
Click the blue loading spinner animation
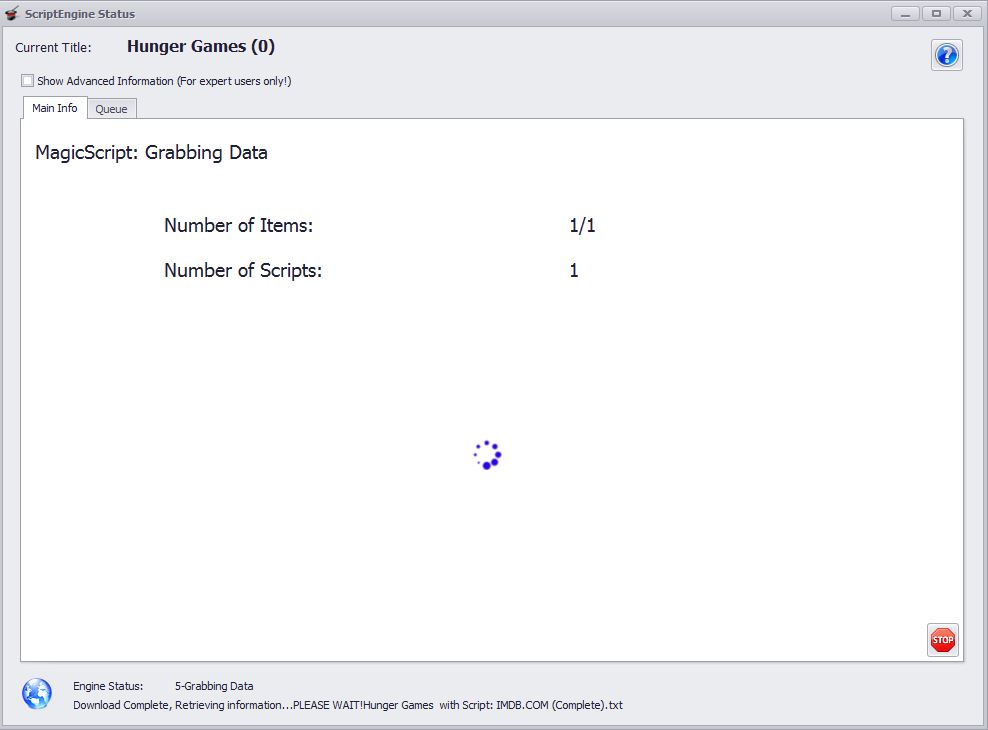pyautogui.click(x=487, y=455)
